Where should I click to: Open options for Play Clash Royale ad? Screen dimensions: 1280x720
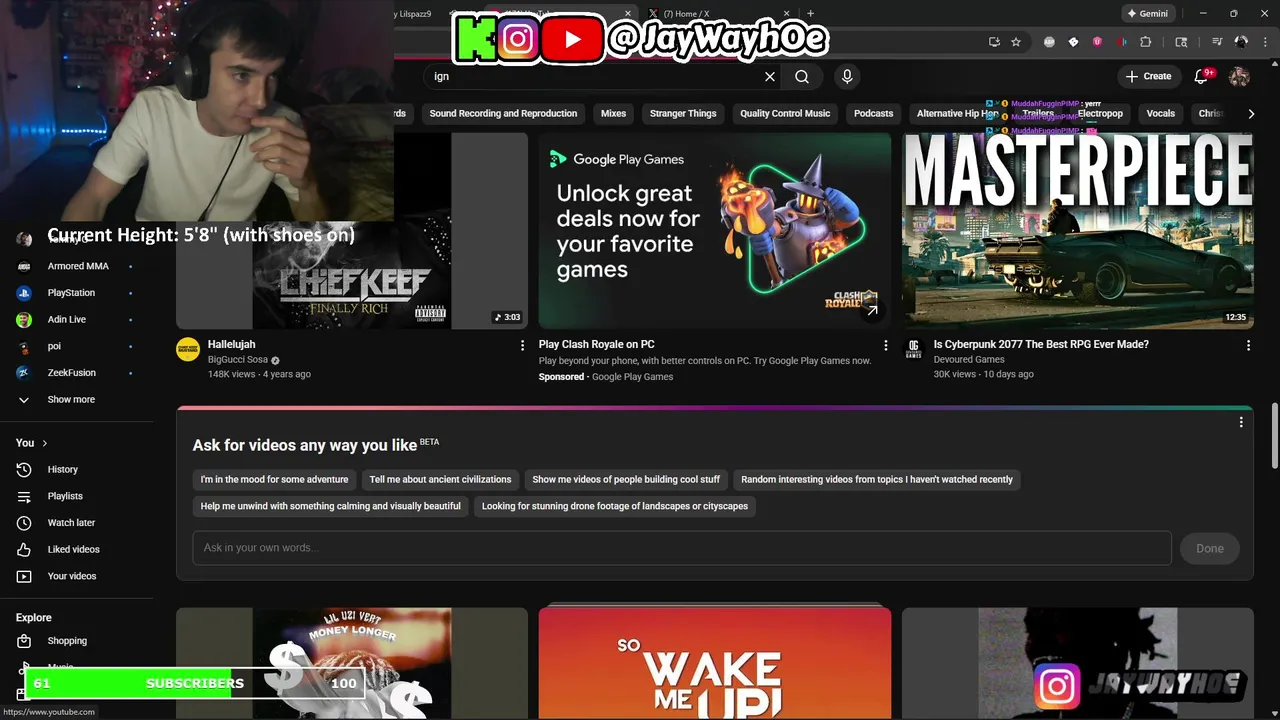pos(885,345)
